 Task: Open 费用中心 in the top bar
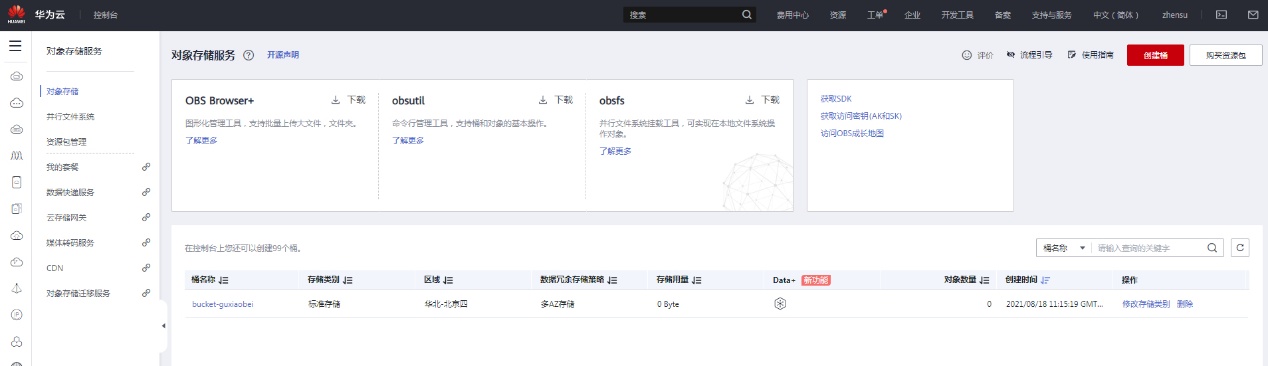point(793,15)
